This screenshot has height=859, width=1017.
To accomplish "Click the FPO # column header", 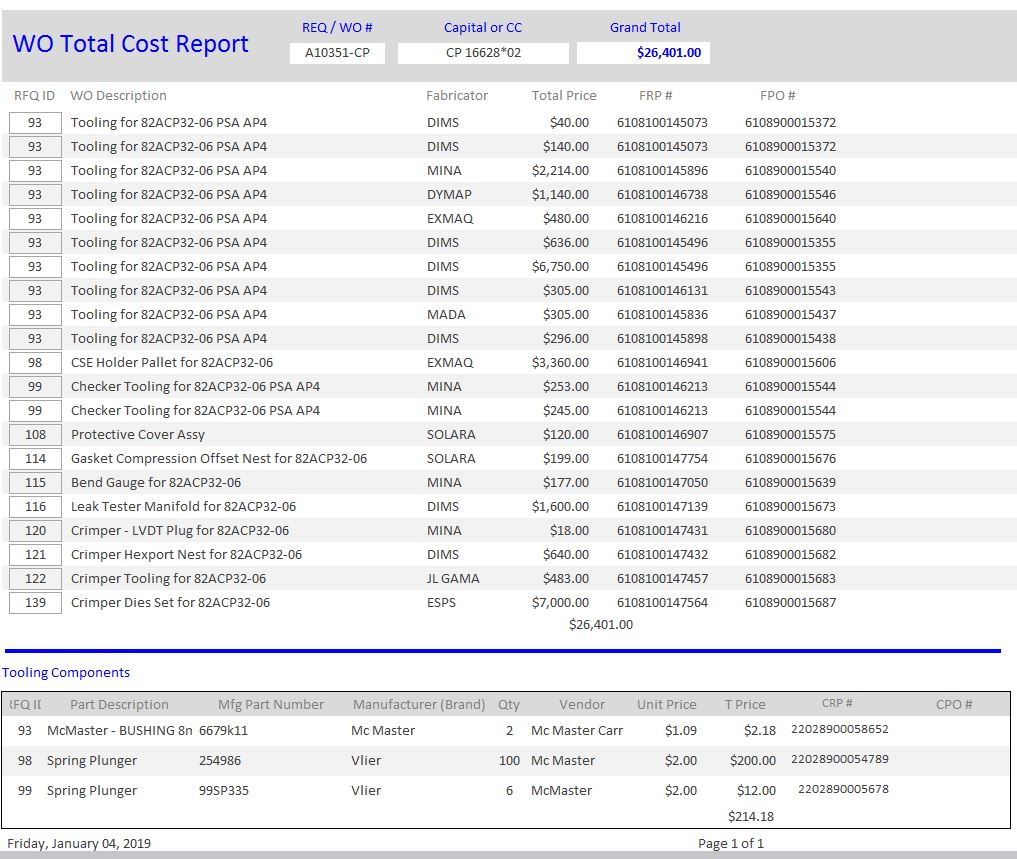I will point(777,95).
